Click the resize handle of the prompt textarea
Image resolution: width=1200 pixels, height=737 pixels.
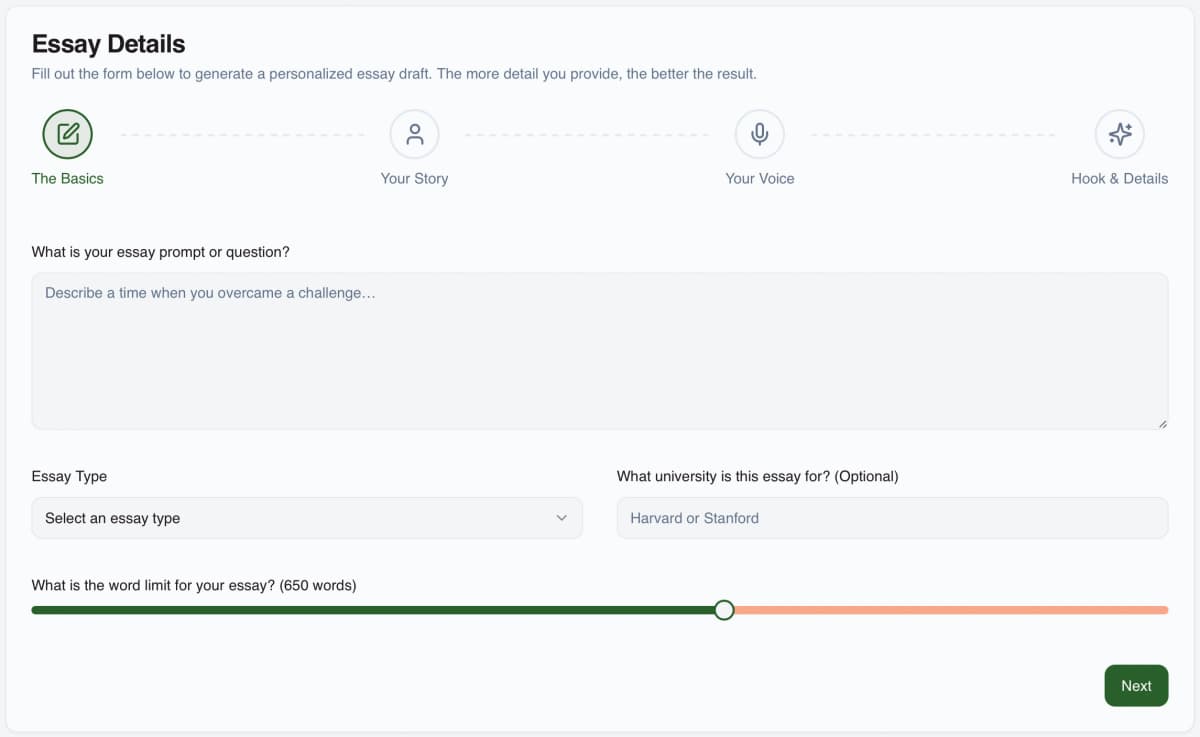tap(1162, 424)
